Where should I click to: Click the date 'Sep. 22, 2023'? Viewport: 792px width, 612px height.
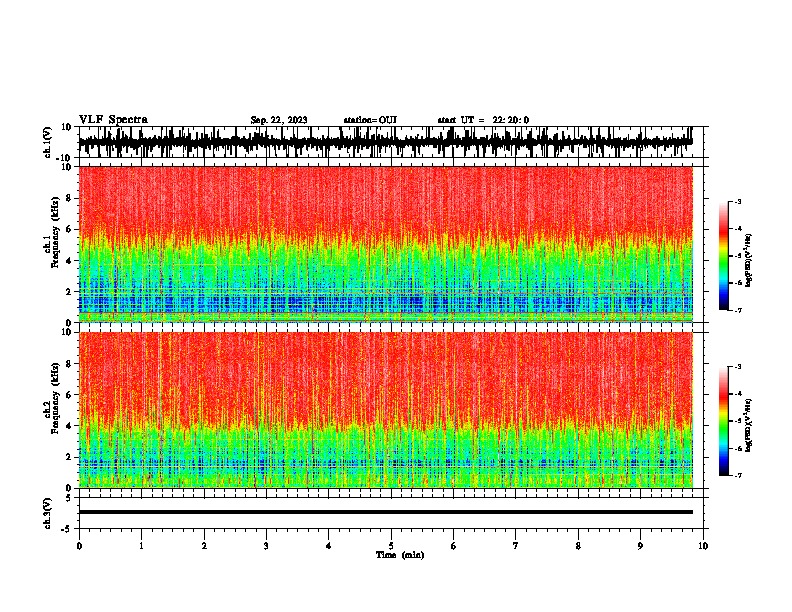click(279, 120)
